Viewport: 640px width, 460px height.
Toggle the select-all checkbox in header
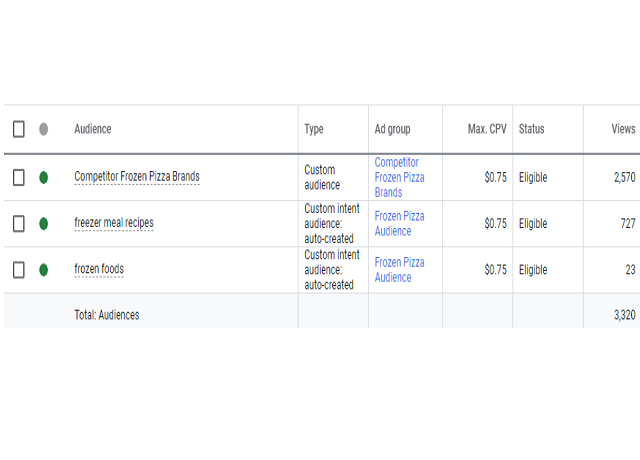pos(18,129)
